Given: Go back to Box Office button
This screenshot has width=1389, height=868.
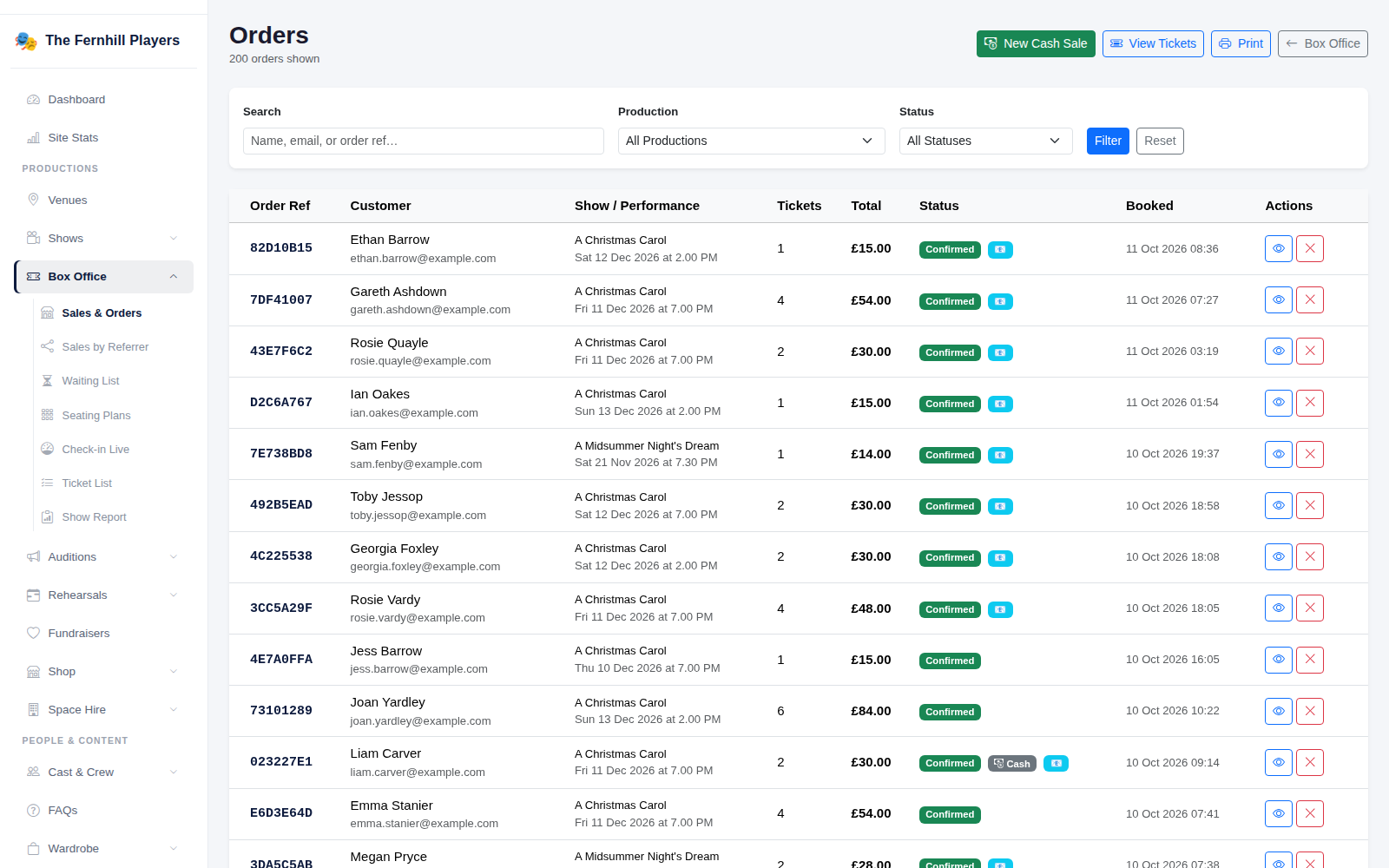Looking at the screenshot, I should (x=1323, y=43).
